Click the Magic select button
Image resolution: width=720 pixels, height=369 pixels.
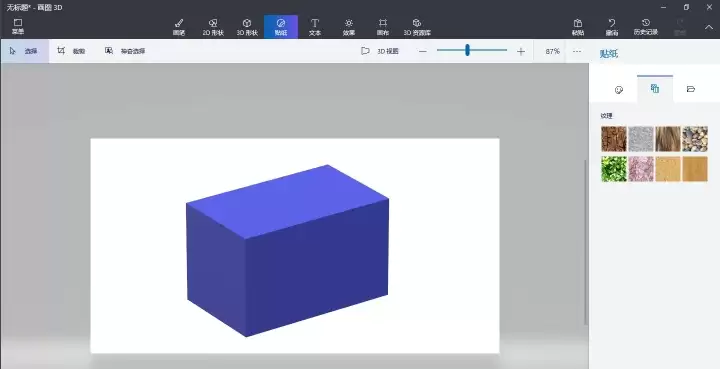[125, 51]
